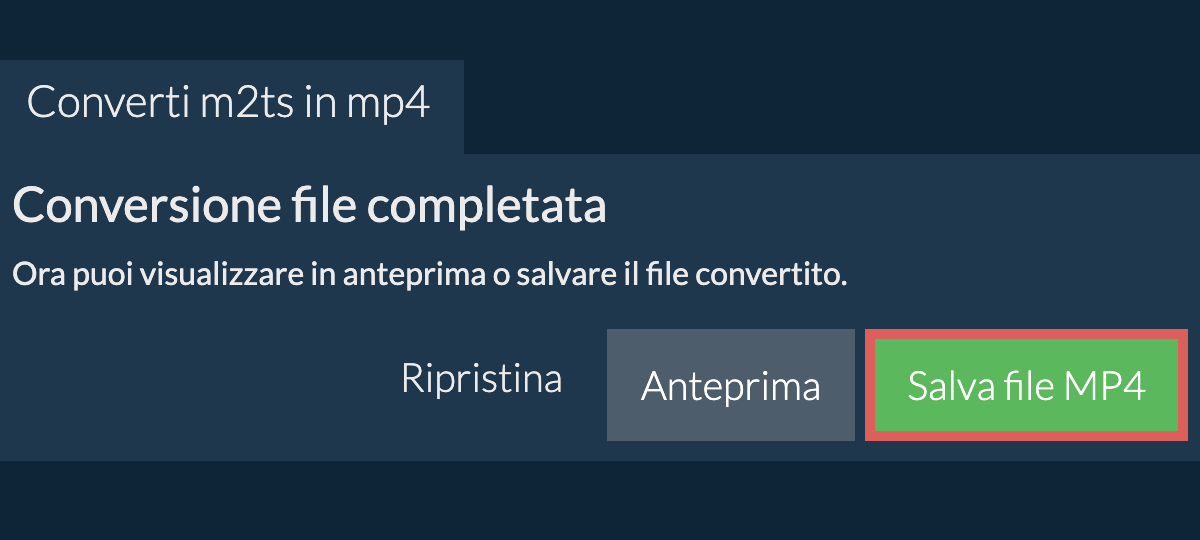Screen dimensions: 1200x540
Task: Download the result via Salva file MP4
Action: tap(1026, 386)
